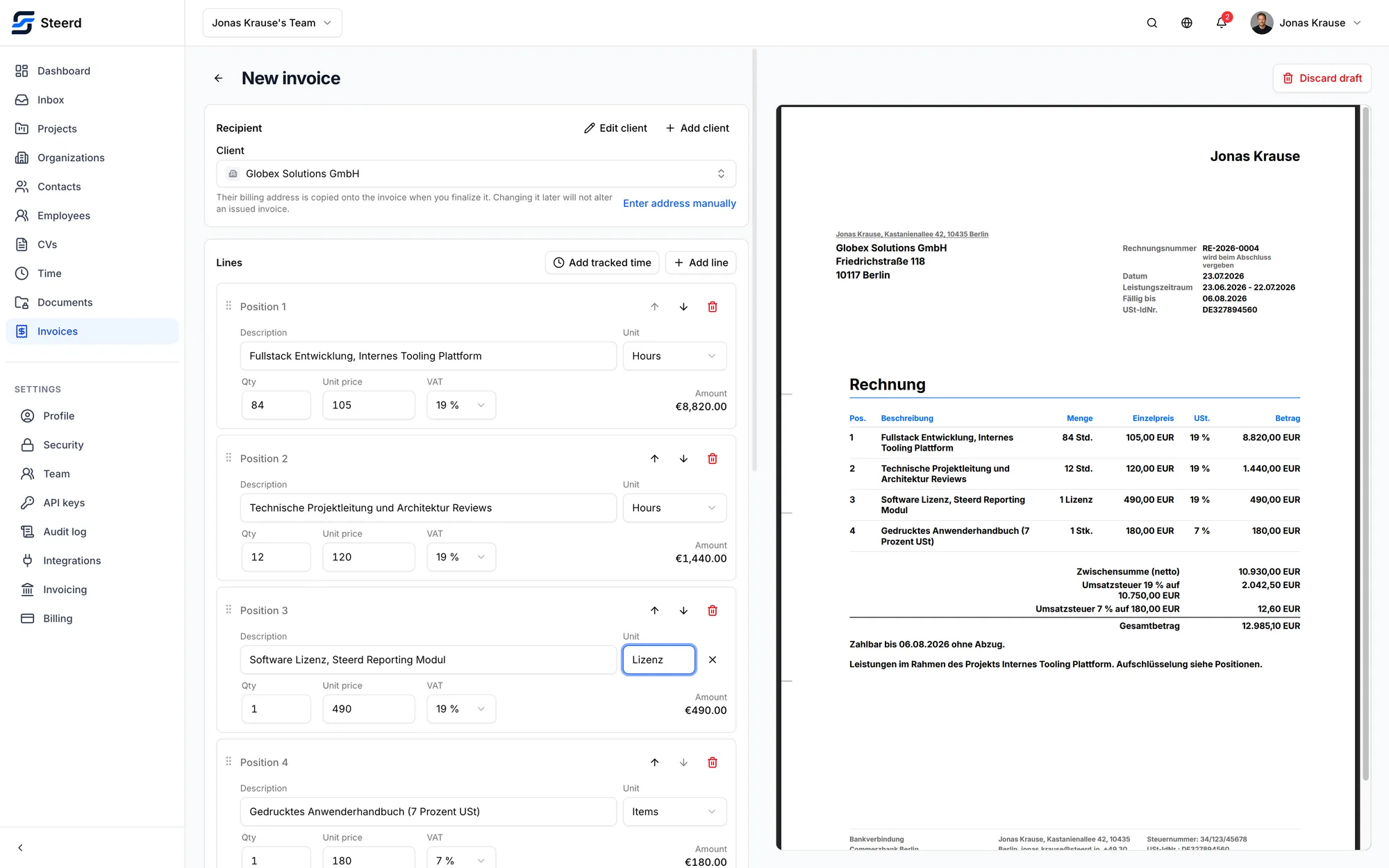Grab the Position 3 drag handle
The height and width of the screenshot is (868, 1389).
pyautogui.click(x=228, y=610)
